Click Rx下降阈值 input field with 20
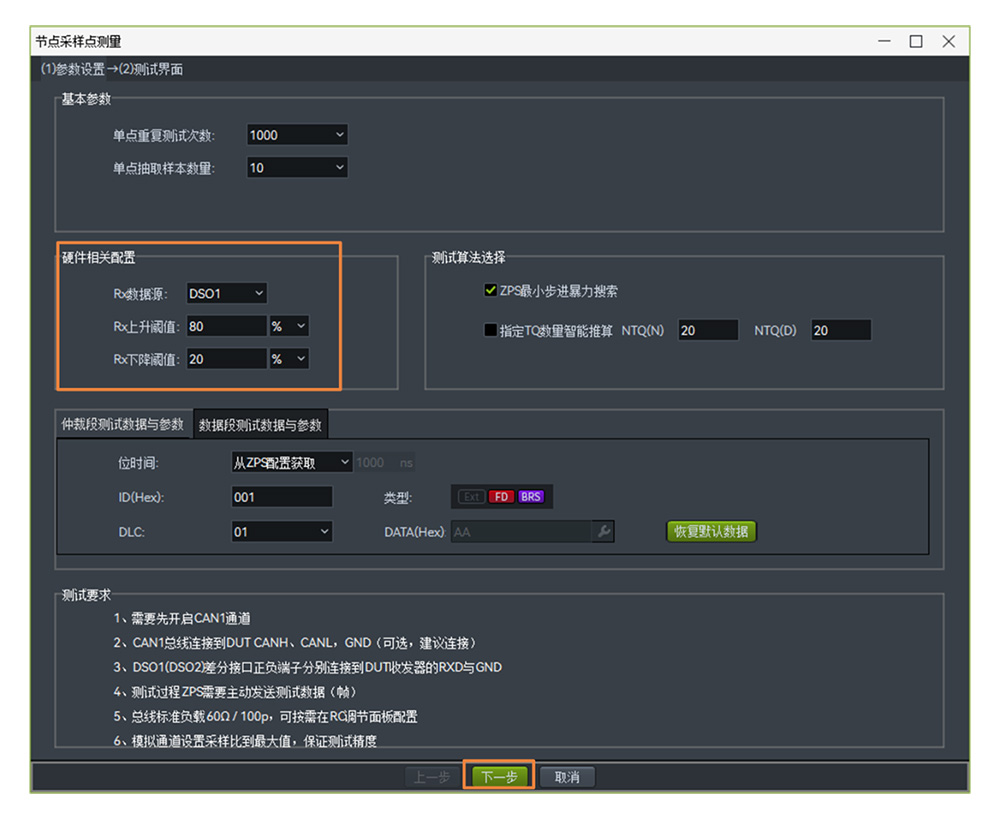 point(226,359)
